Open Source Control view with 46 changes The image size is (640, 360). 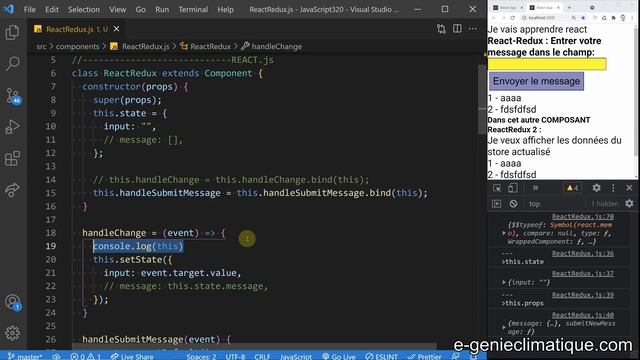[13, 96]
